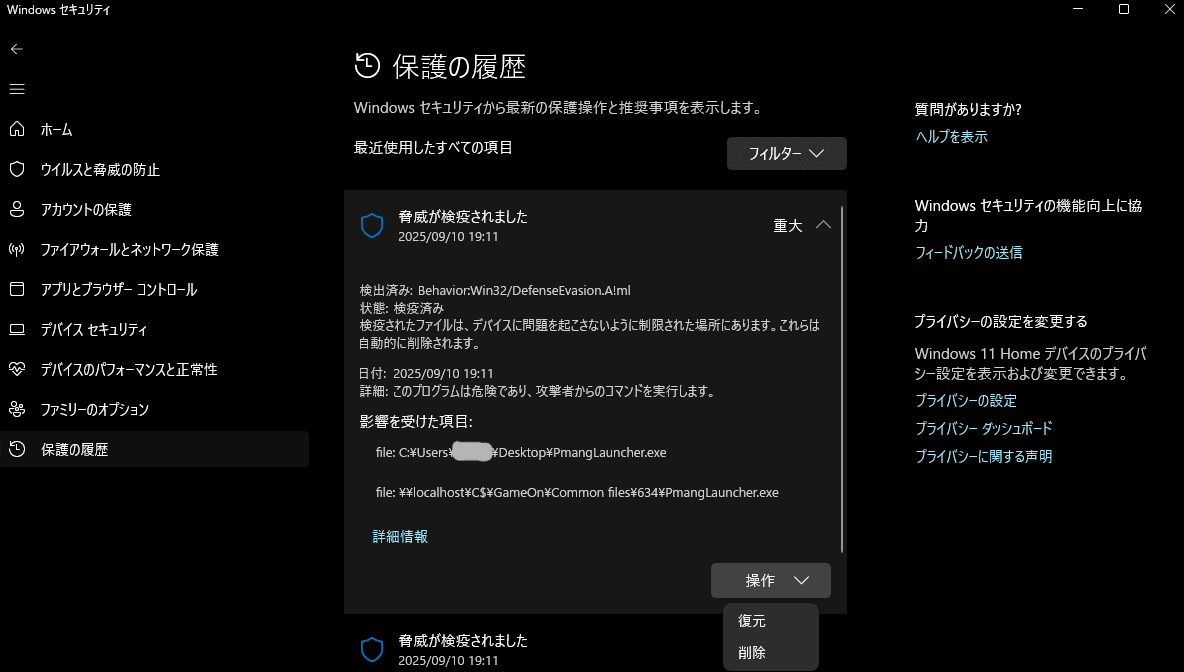1184x672 pixels.
Task: Click the 影響を受けた項目 heading
Action: 416,421
